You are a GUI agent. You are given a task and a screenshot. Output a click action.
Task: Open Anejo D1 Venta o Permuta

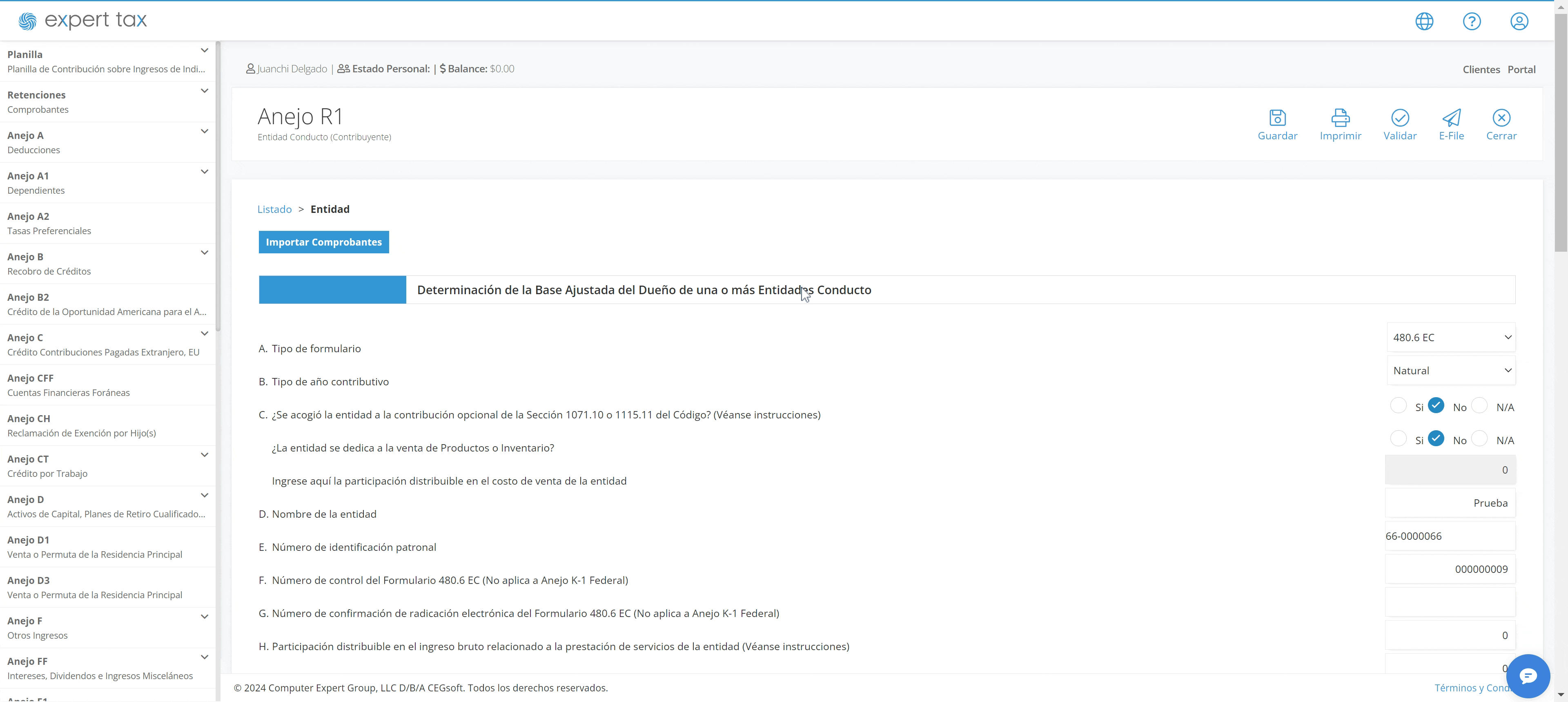coord(108,547)
